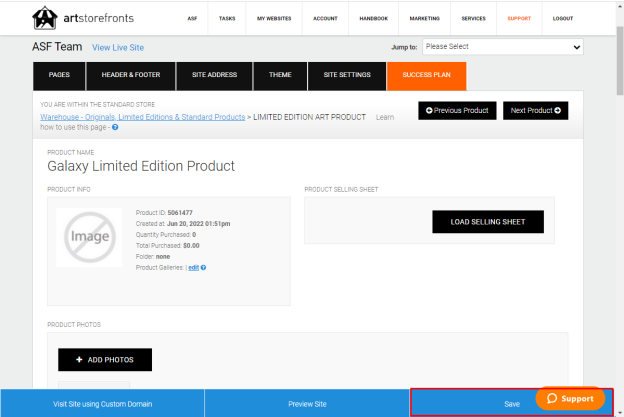Click the artstorefronts logo icon

pos(45,18)
